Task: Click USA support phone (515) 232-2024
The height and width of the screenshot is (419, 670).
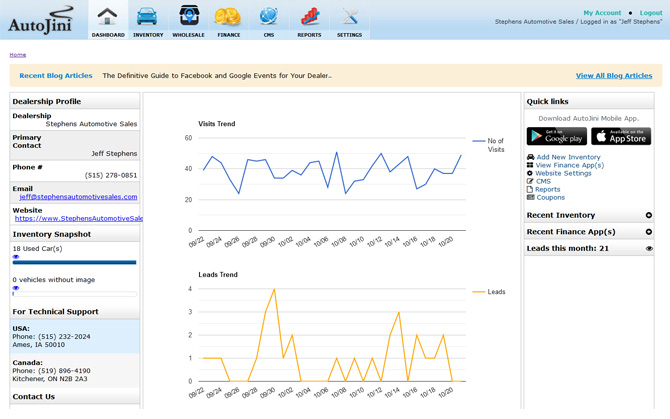Action: click(64, 337)
